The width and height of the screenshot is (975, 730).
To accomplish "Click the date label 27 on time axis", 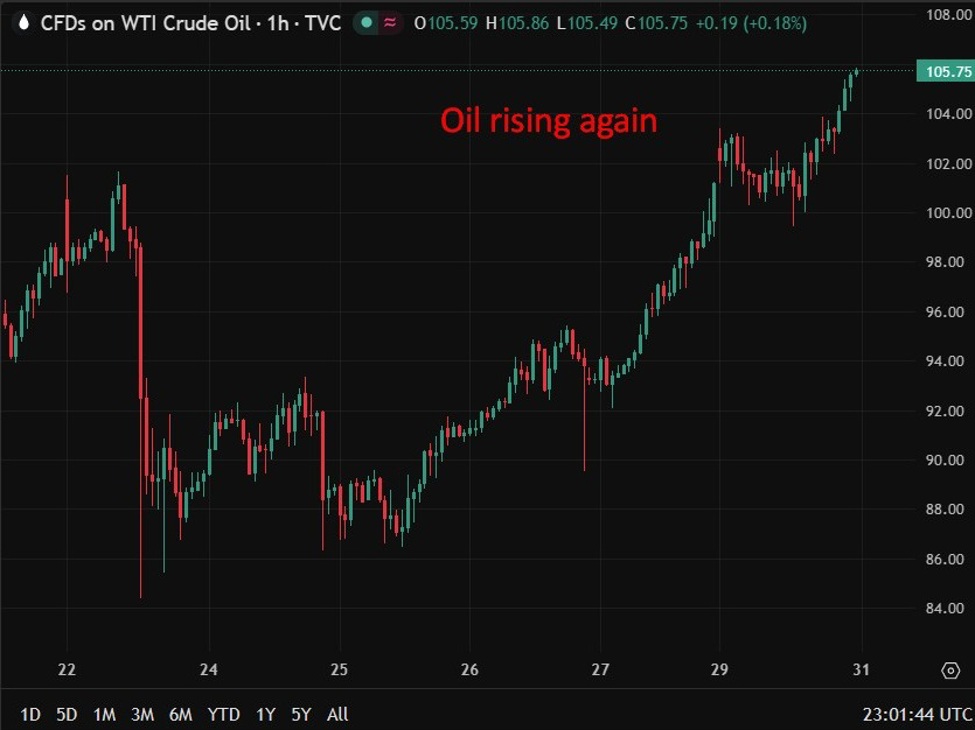I will [x=600, y=670].
